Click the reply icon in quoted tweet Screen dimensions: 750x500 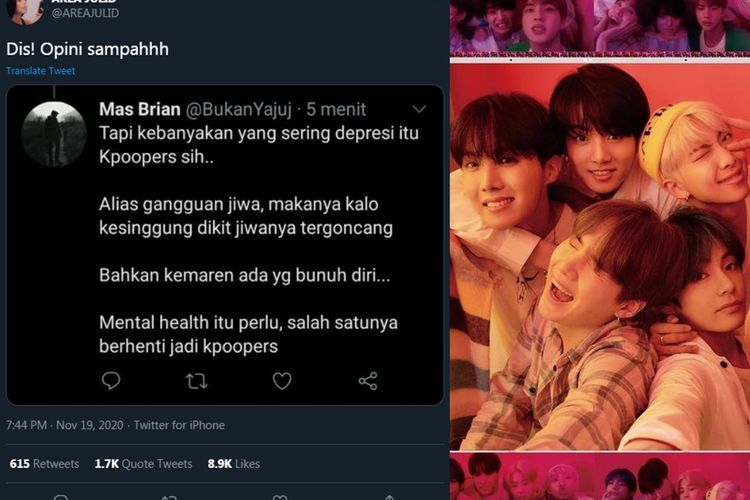pos(111,381)
